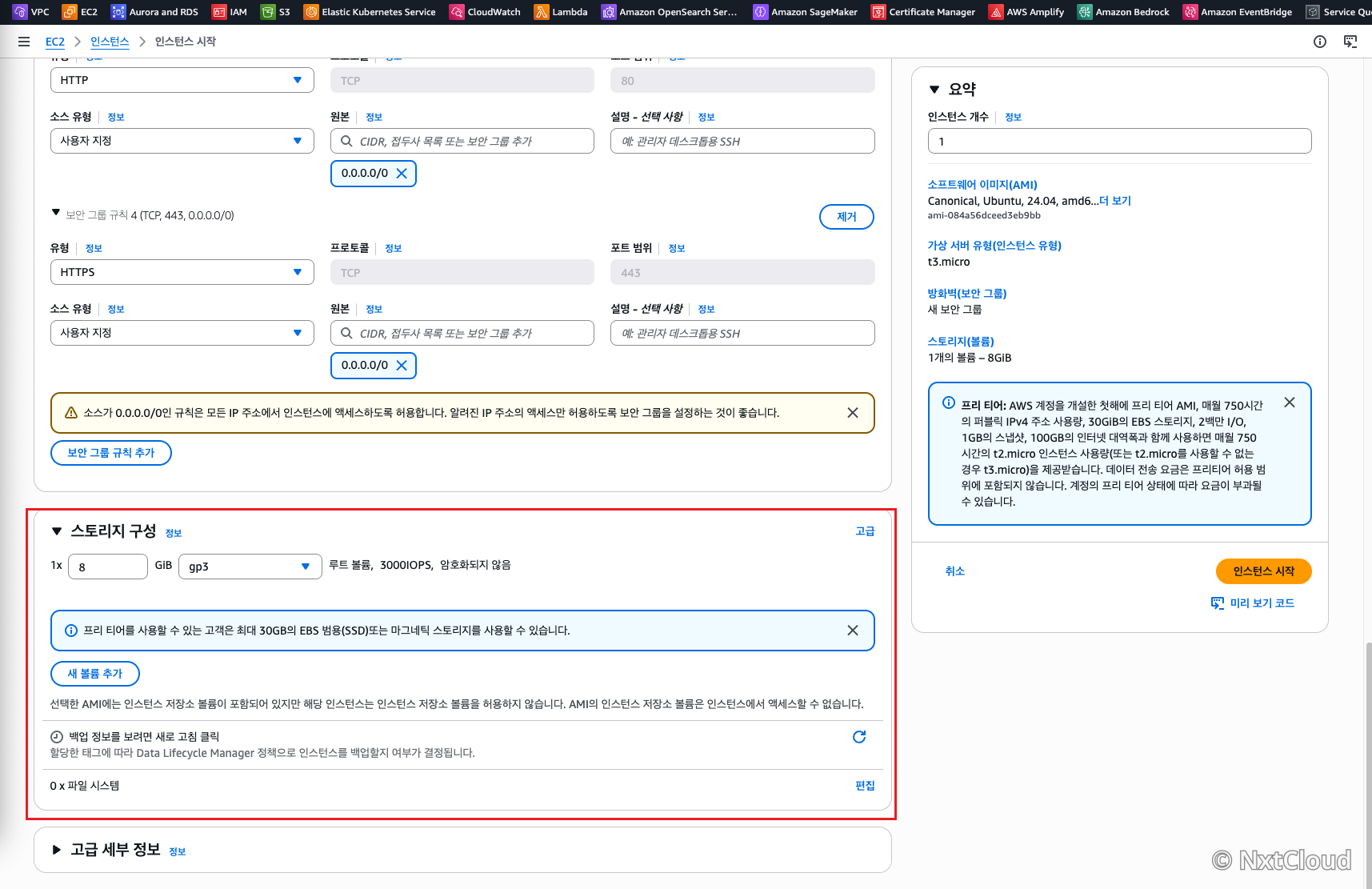Click the volume size field showing 8

[x=108, y=567]
